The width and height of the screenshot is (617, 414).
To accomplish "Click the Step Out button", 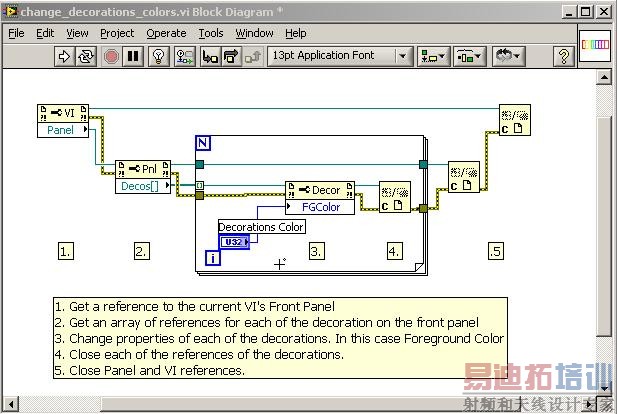I will click(x=253, y=57).
